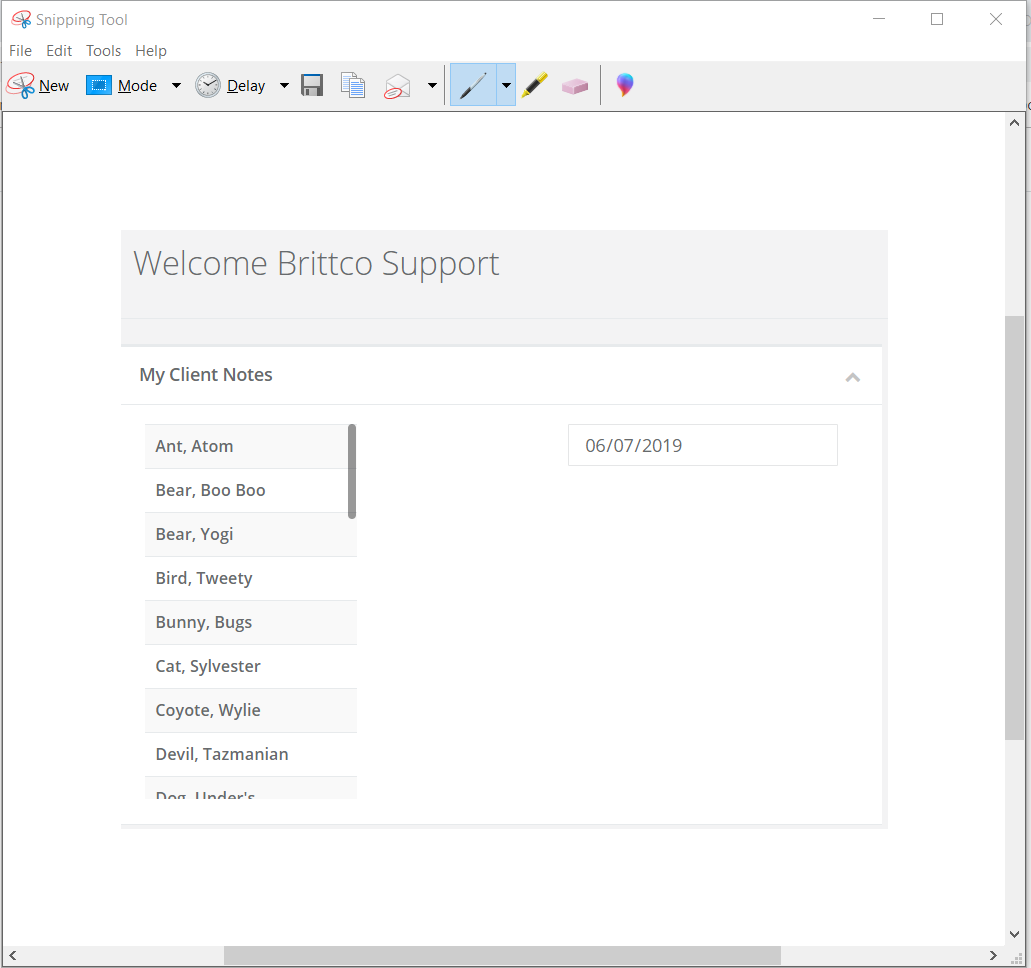Open the Delay dropdown arrow
This screenshot has height=968, width=1031.
click(x=284, y=86)
